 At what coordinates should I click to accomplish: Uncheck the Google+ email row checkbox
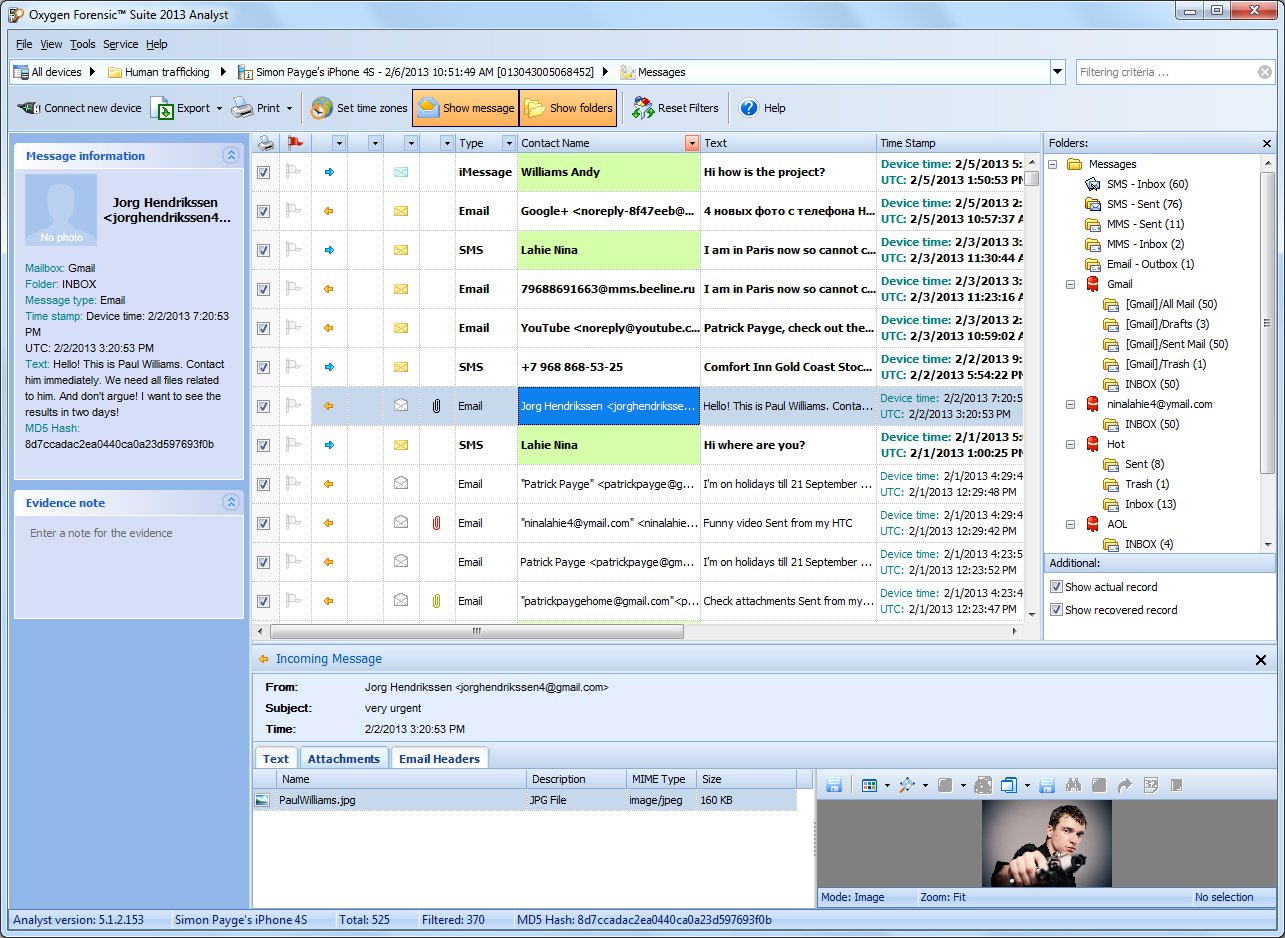pyautogui.click(x=263, y=211)
